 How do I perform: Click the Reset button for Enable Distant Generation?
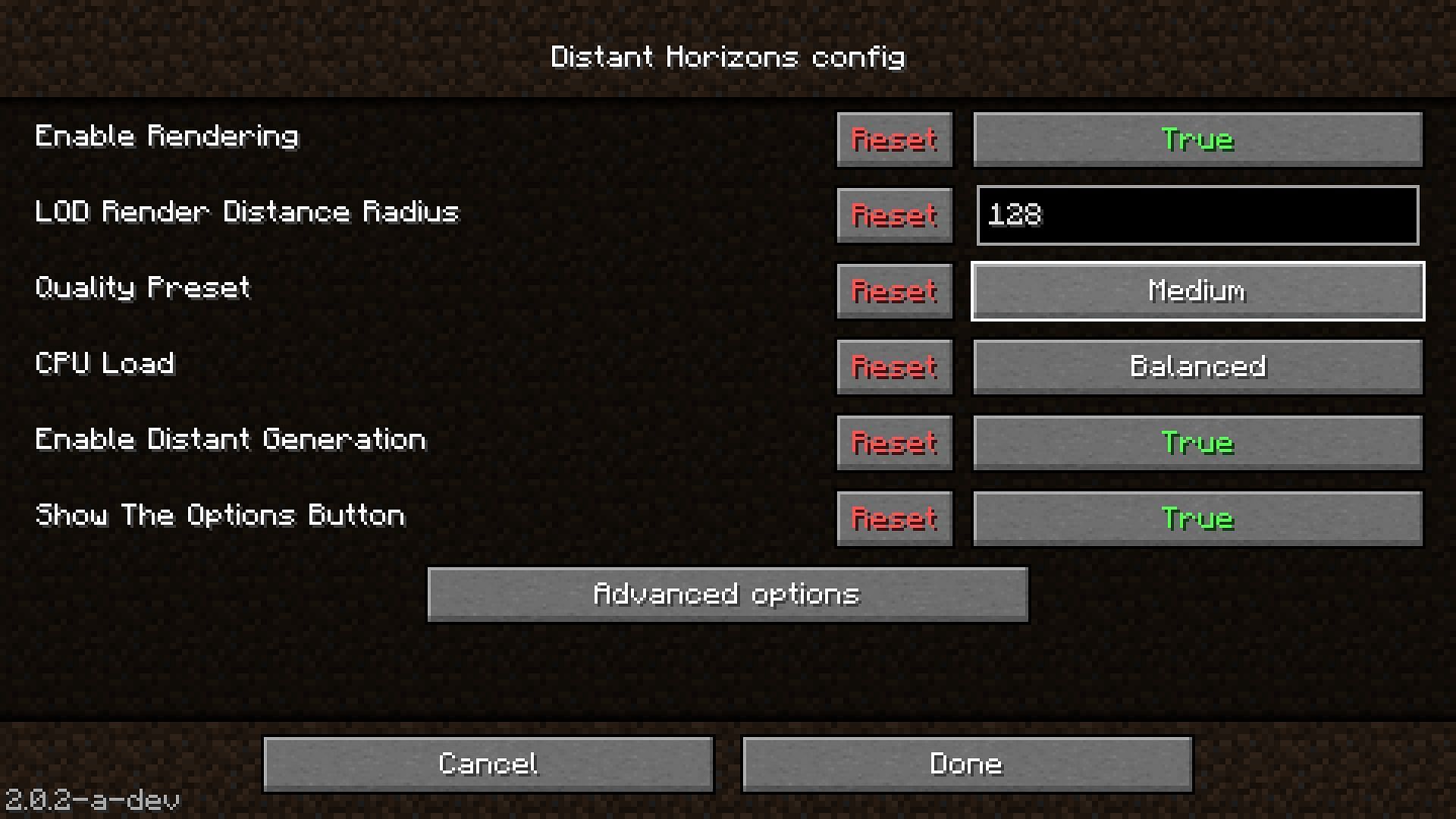click(895, 443)
